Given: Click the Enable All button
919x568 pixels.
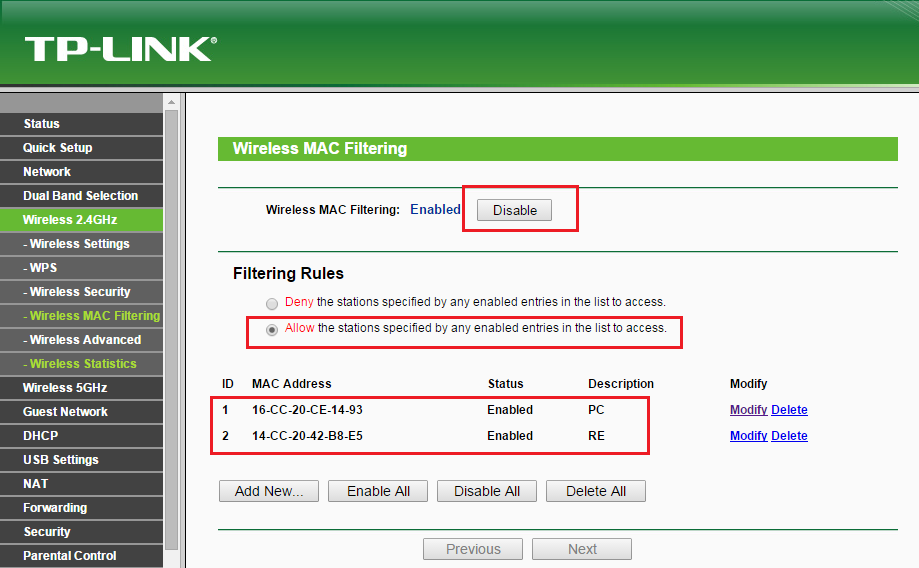Looking at the screenshot, I should [378, 491].
